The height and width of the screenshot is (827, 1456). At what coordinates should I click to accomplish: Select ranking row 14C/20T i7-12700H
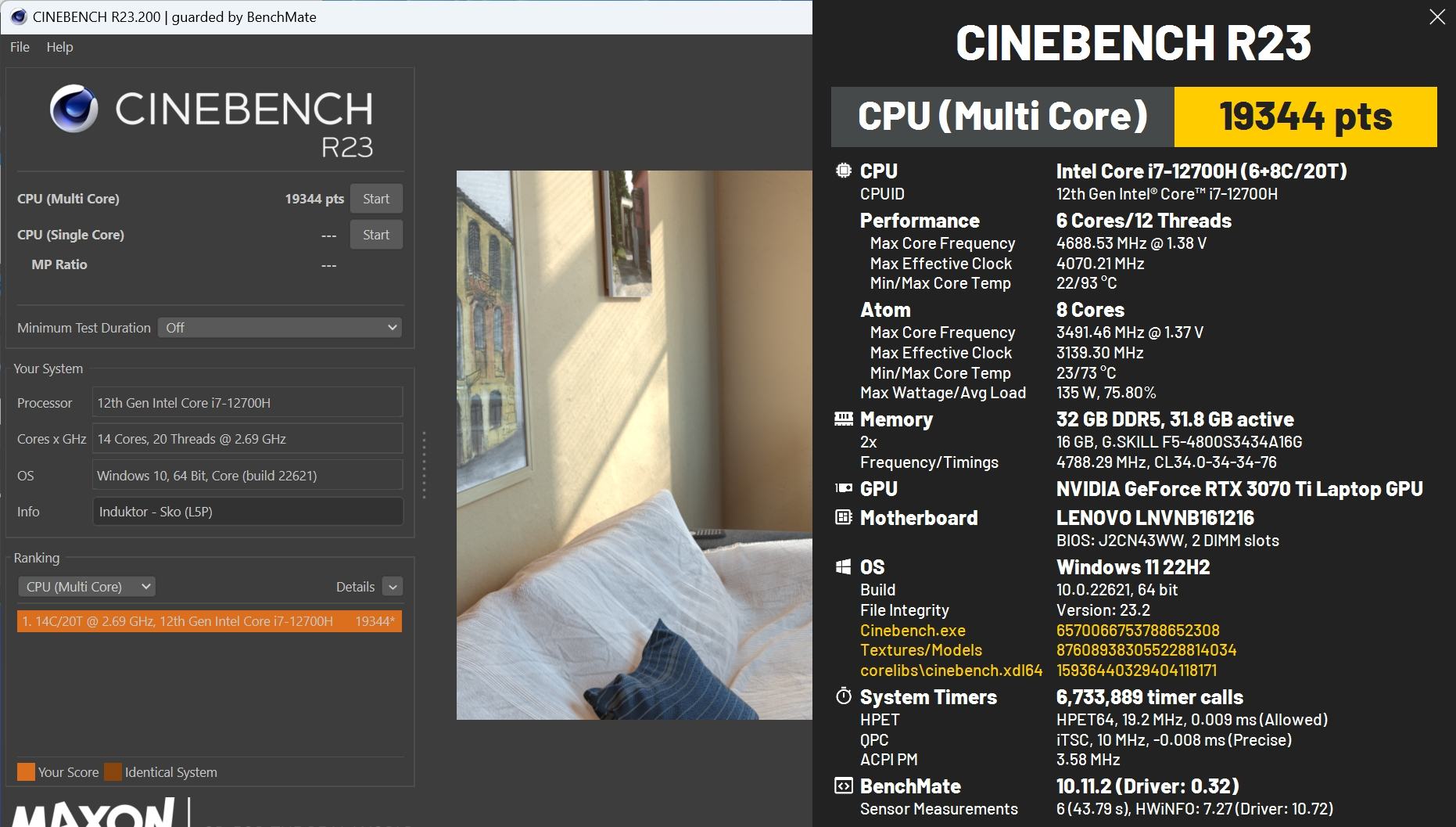(x=210, y=621)
